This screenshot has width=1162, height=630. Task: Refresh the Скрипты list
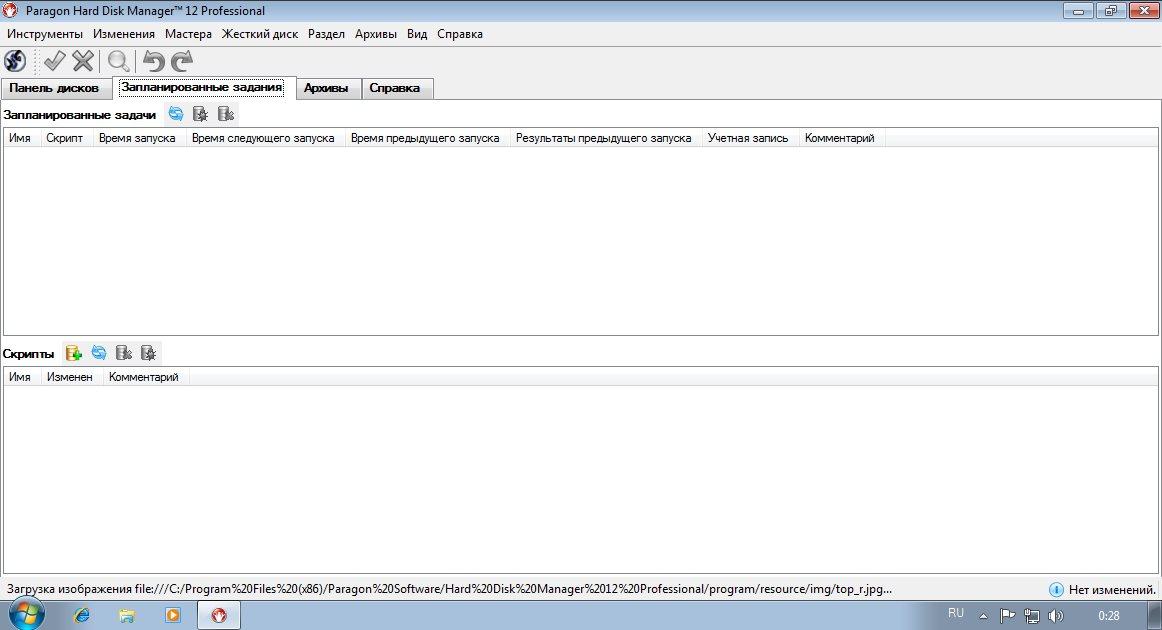tap(99, 353)
